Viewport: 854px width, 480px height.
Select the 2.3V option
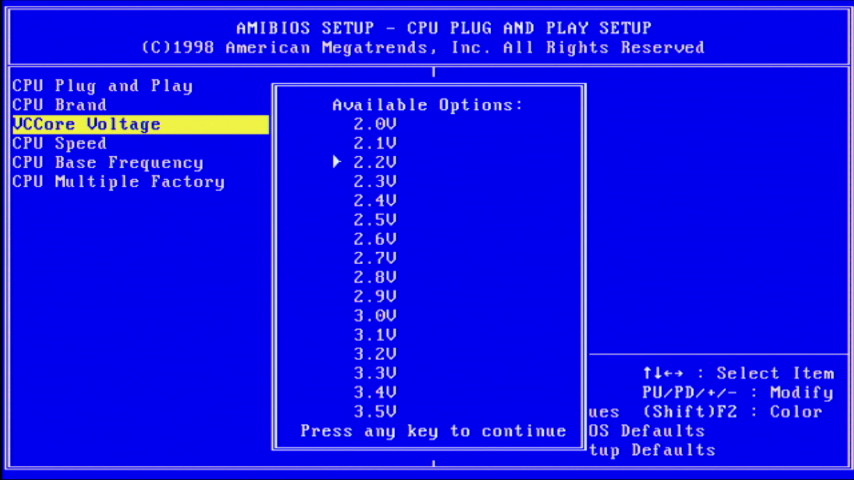(x=375, y=181)
